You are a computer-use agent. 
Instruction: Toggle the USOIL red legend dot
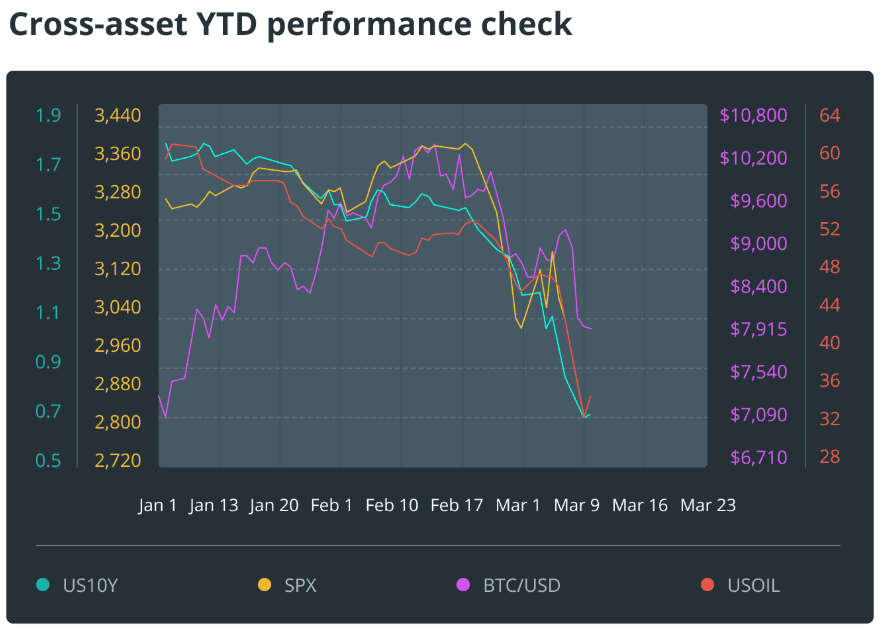click(x=707, y=585)
